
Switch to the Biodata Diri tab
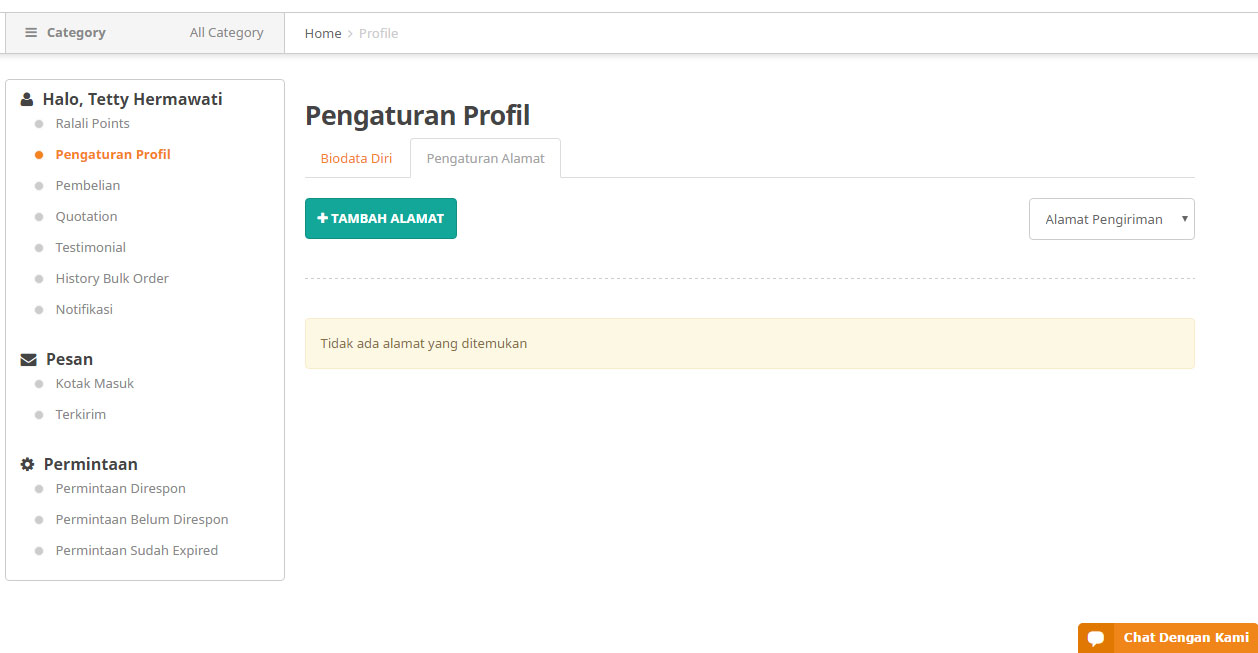click(356, 158)
